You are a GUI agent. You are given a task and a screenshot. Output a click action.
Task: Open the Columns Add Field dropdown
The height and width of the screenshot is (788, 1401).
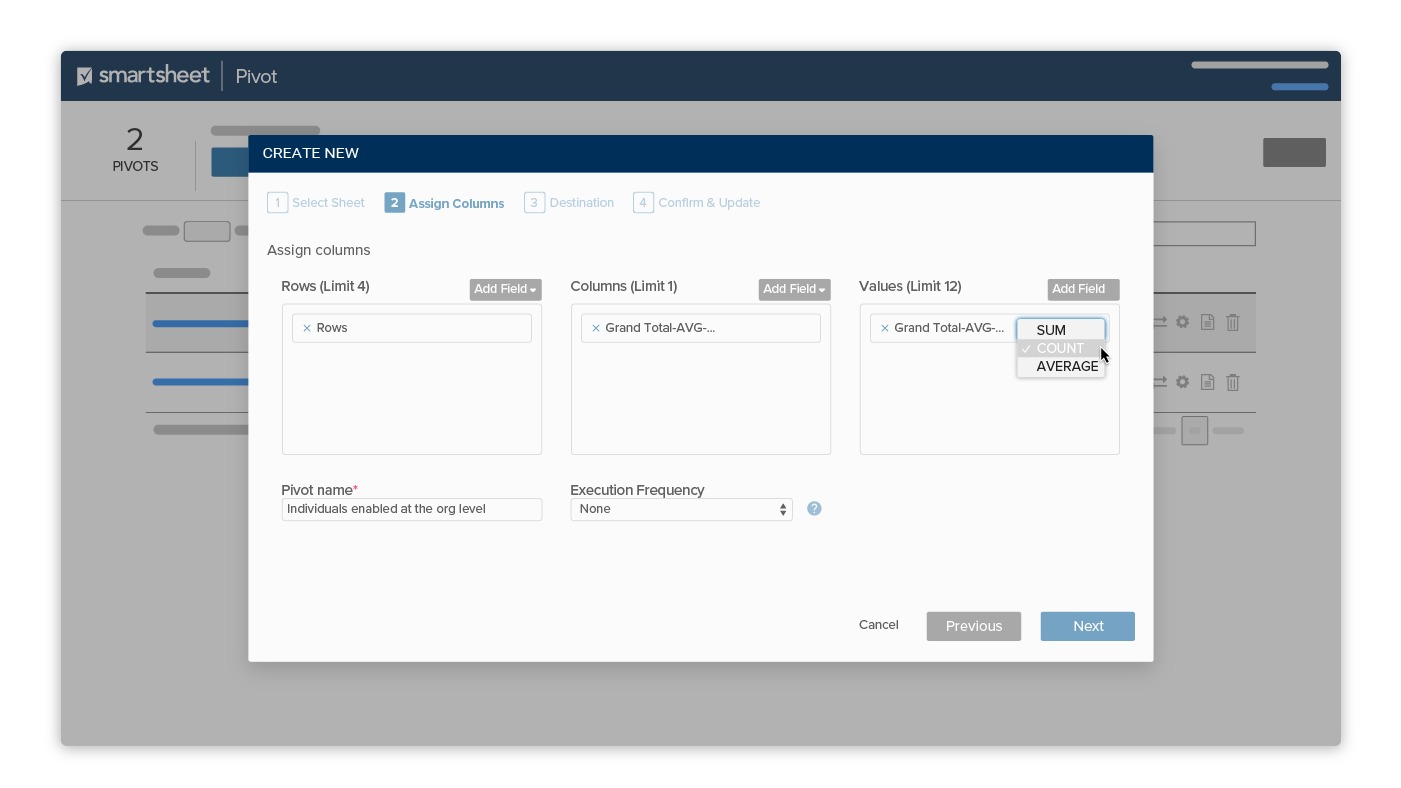click(794, 289)
